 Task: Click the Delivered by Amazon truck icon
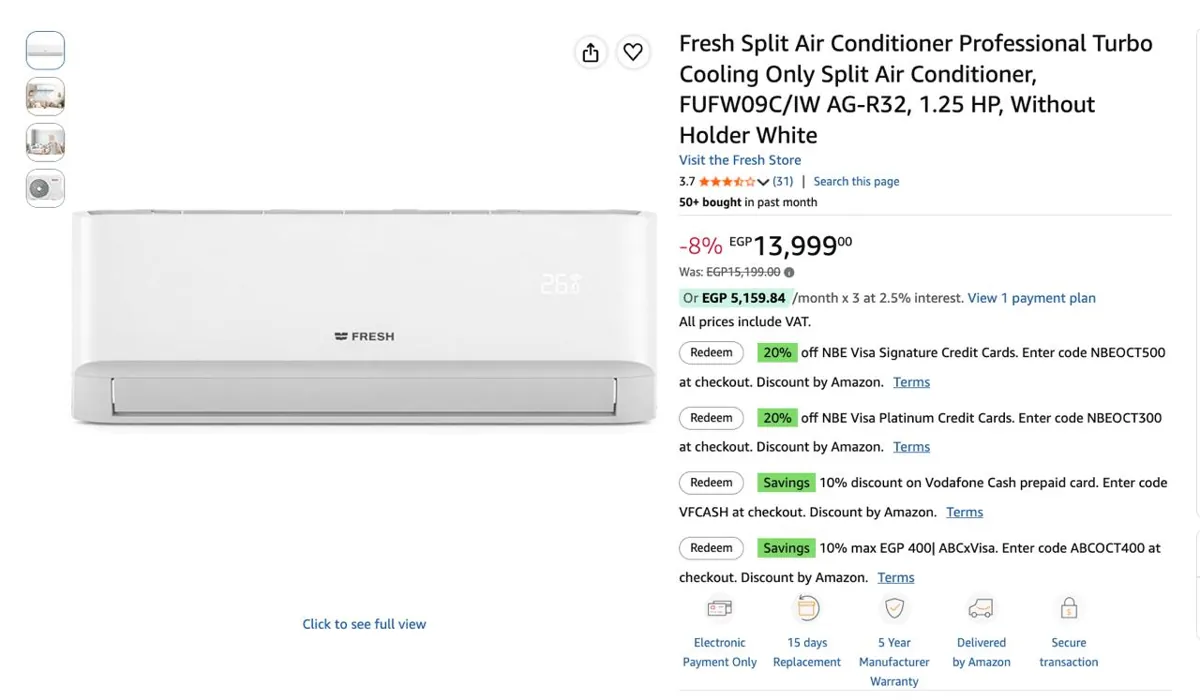pos(981,608)
